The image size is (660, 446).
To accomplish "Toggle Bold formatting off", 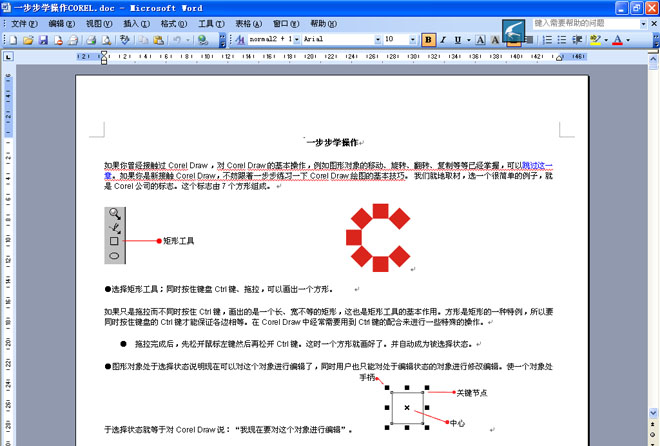I will click(429, 40).
